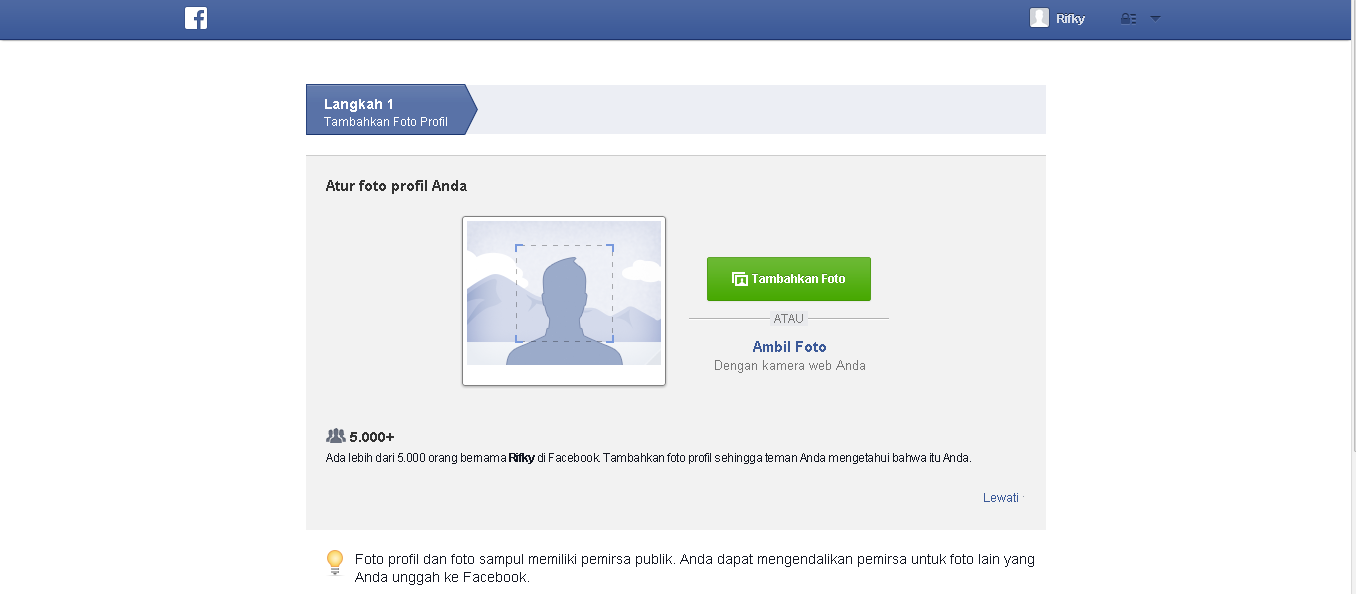Open Rifky's profile avatar thumbnail
This screenshot has height=594, width=1356.
coord(1040,18)
